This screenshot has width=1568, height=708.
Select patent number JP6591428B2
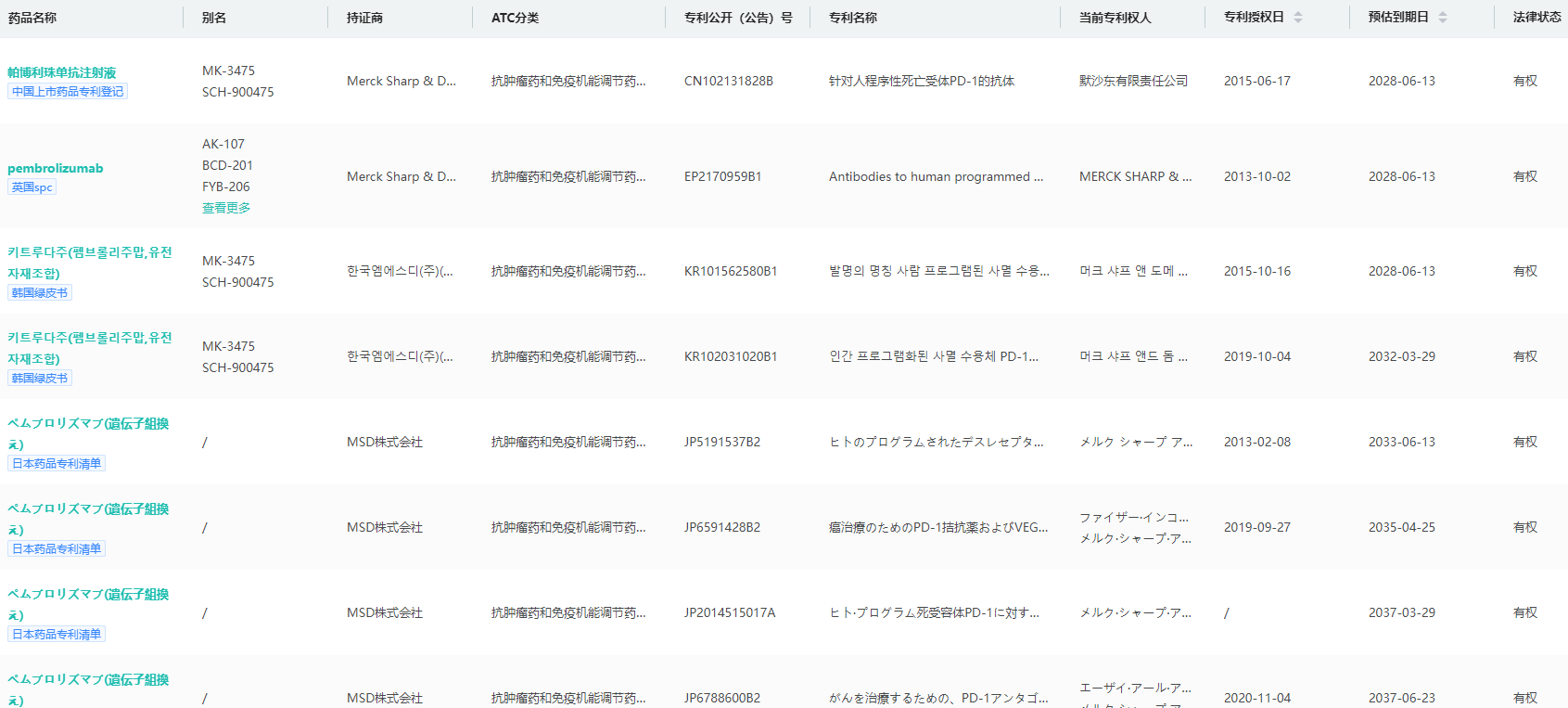[722, 528]
